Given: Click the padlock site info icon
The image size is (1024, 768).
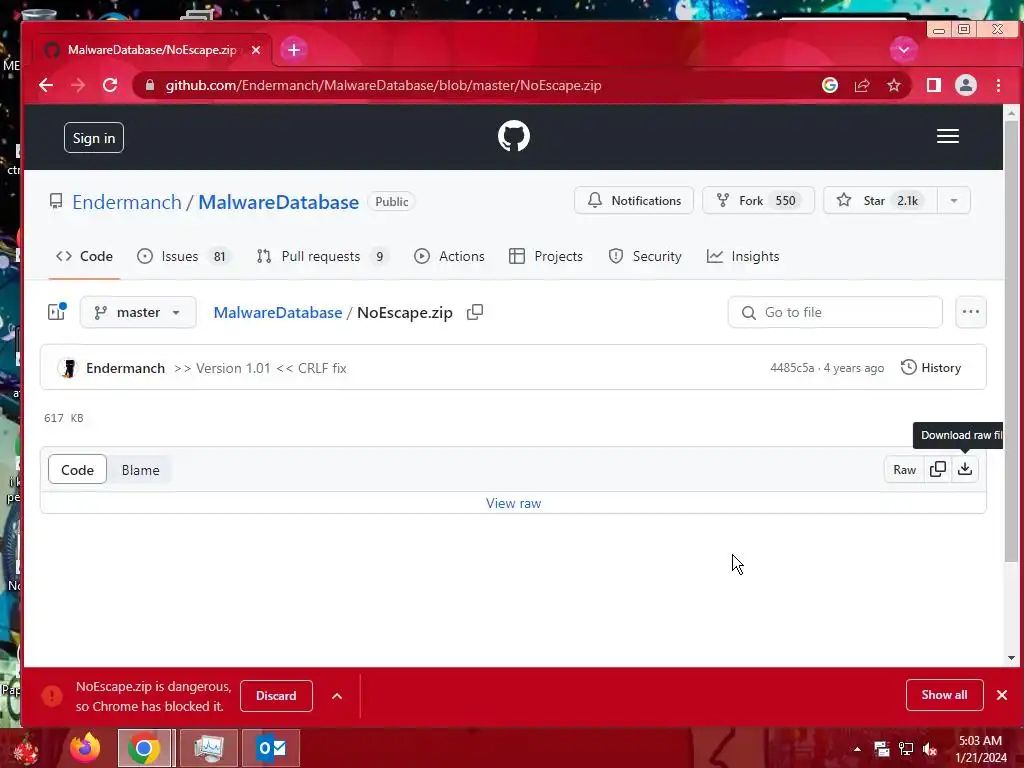Looking at the screenshot, I should tap(150, 86).
